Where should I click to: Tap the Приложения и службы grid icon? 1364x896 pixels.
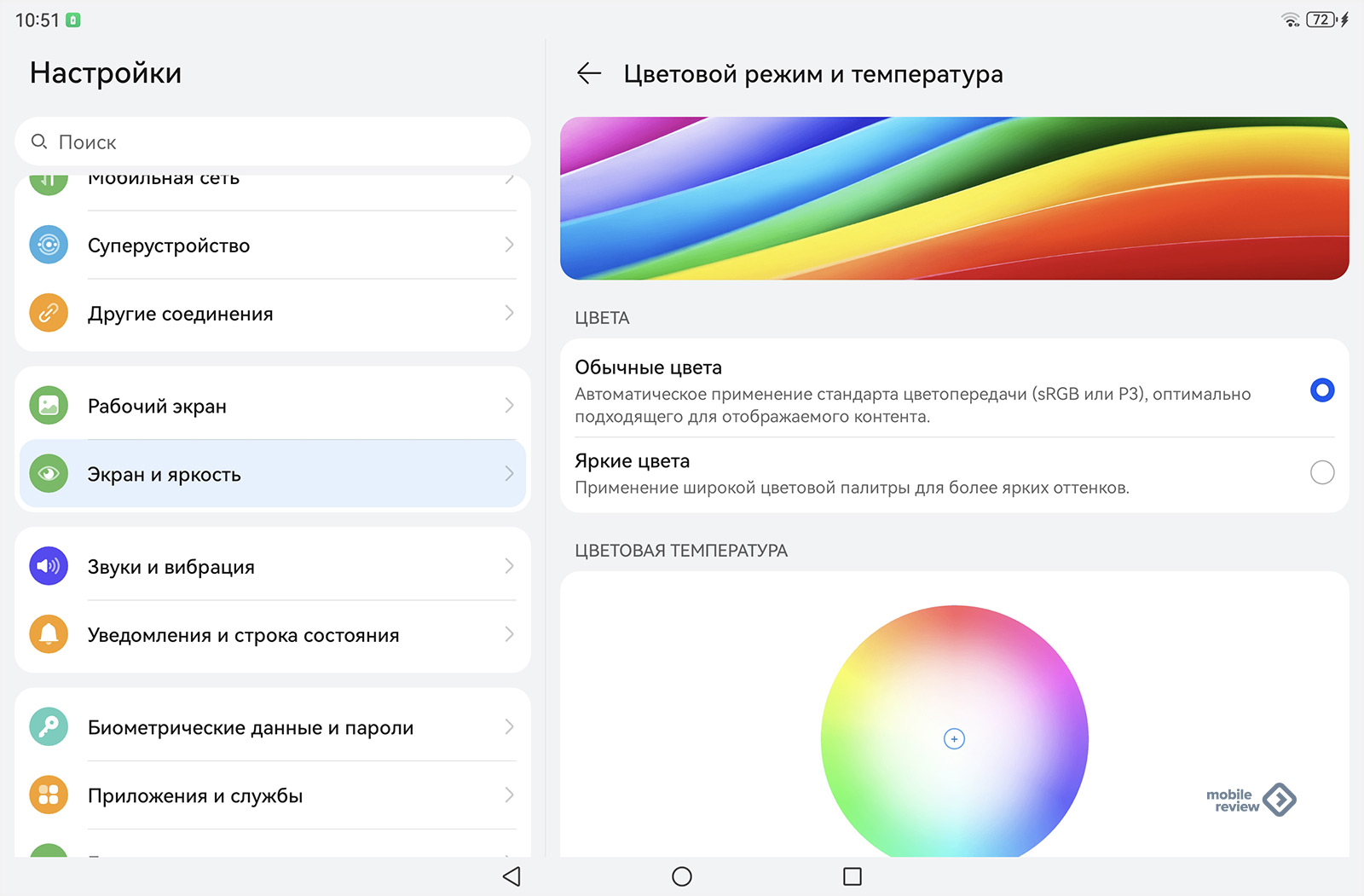pos(49,795)
